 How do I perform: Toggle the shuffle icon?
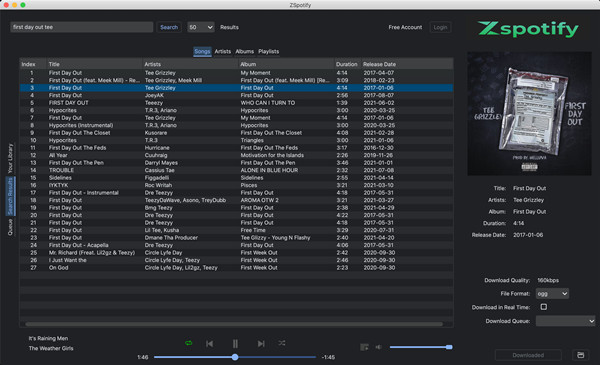click(x=282, y=343)
